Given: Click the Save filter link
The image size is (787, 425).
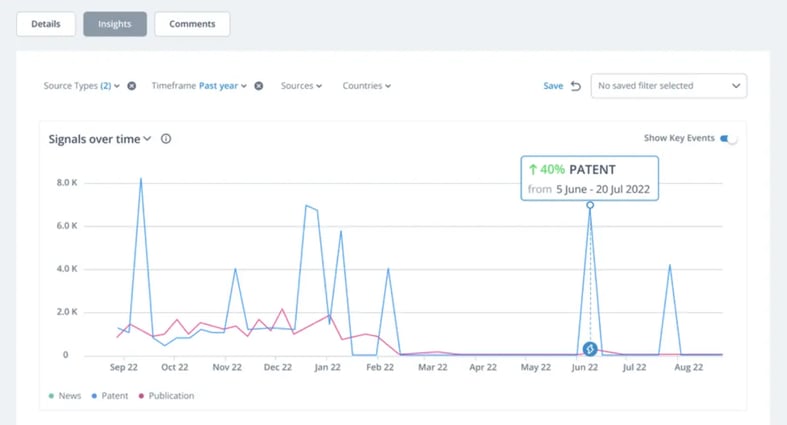Looking at the screenshot, I should pyautogui.click(x=553, y=86).
